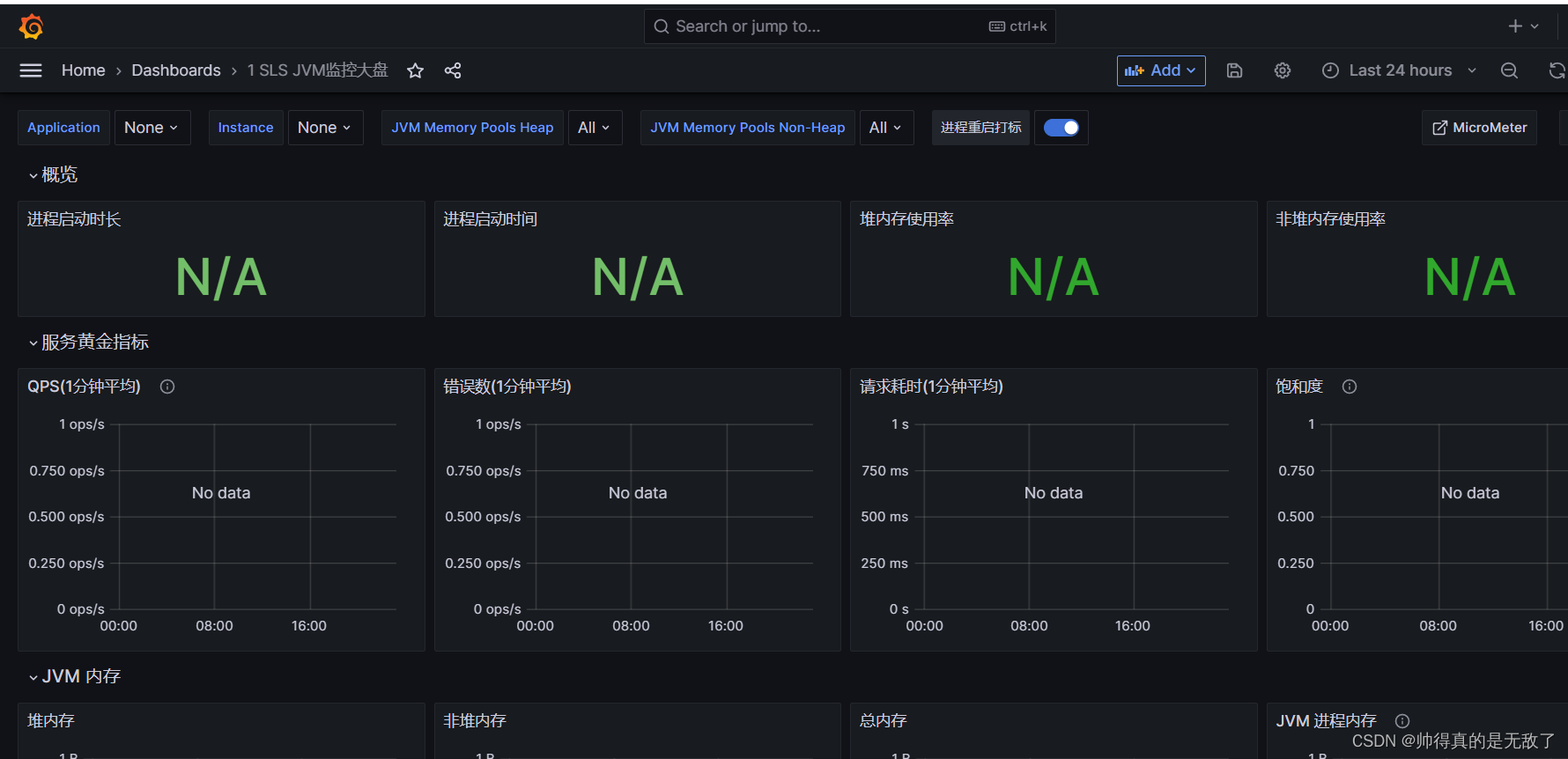Click the 进程启动时长 panel title

(74, 219)
